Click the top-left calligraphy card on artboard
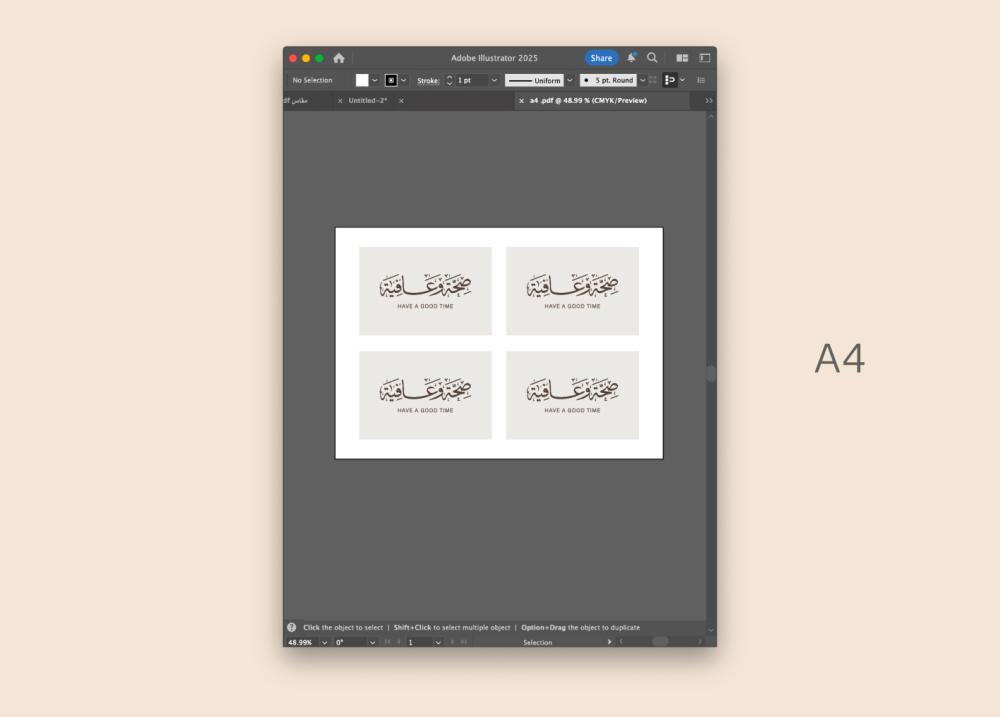 pos(425,291)
